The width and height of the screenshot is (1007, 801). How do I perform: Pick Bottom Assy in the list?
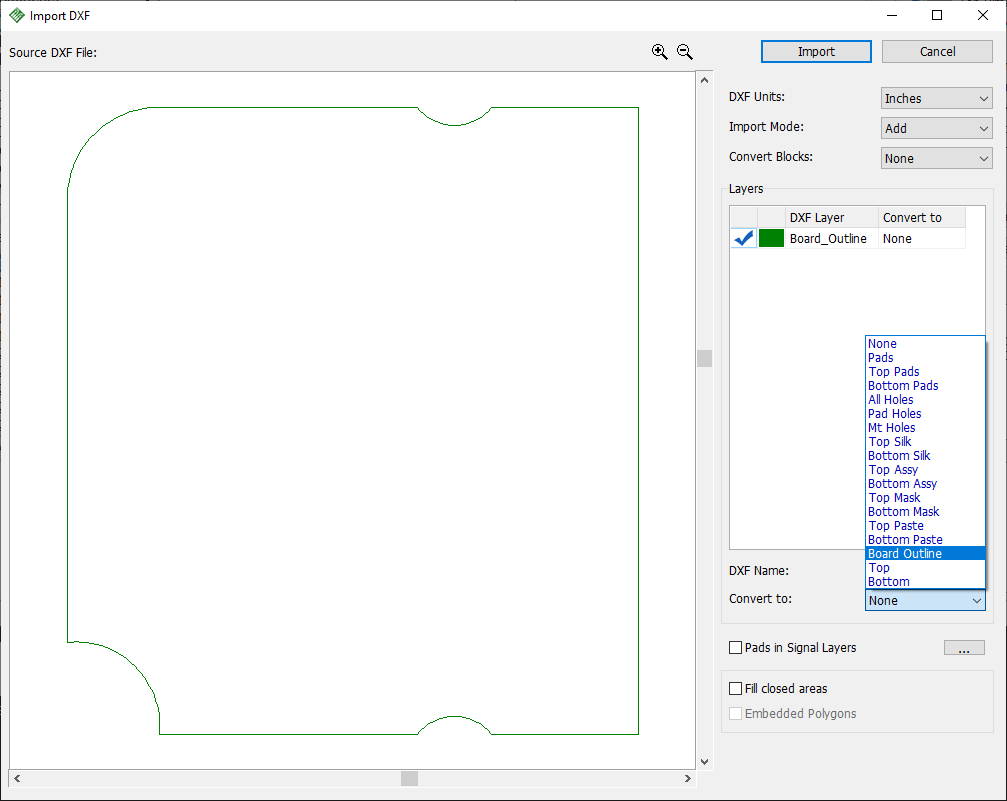click(925, 484)
